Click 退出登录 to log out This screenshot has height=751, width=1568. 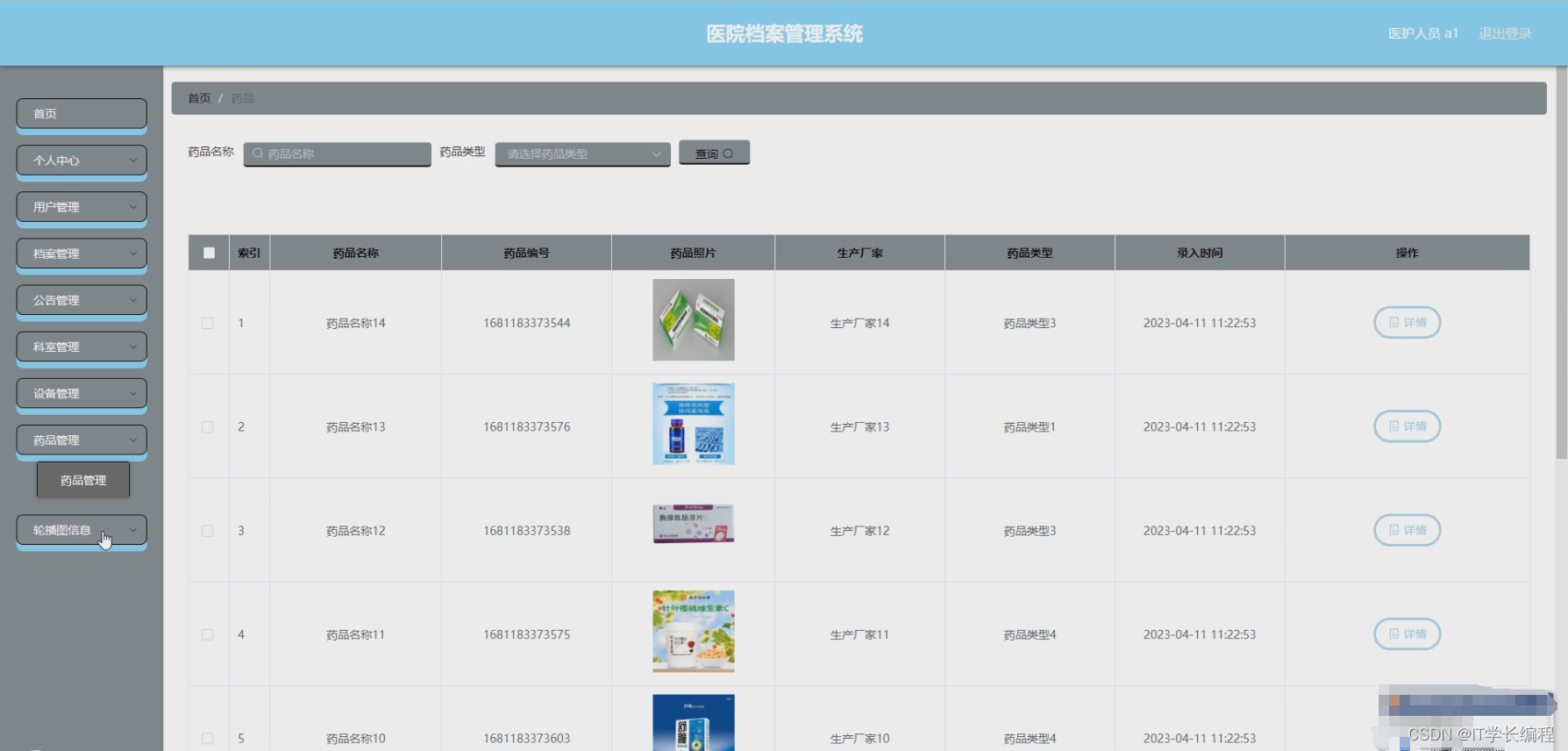1505,33
